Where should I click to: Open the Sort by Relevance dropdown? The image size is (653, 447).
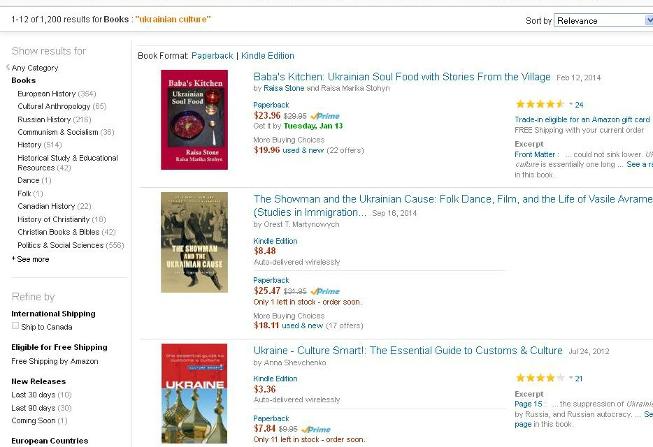click(603, 20)
